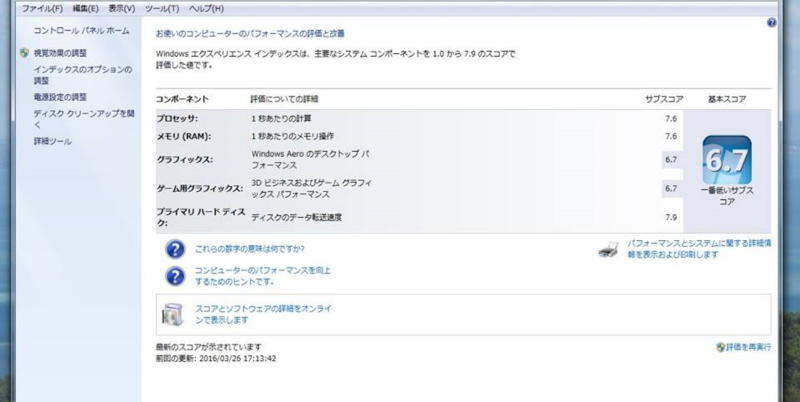Click the 基本スコア column header
800x402 pixels.
click(x=727, y=99)
